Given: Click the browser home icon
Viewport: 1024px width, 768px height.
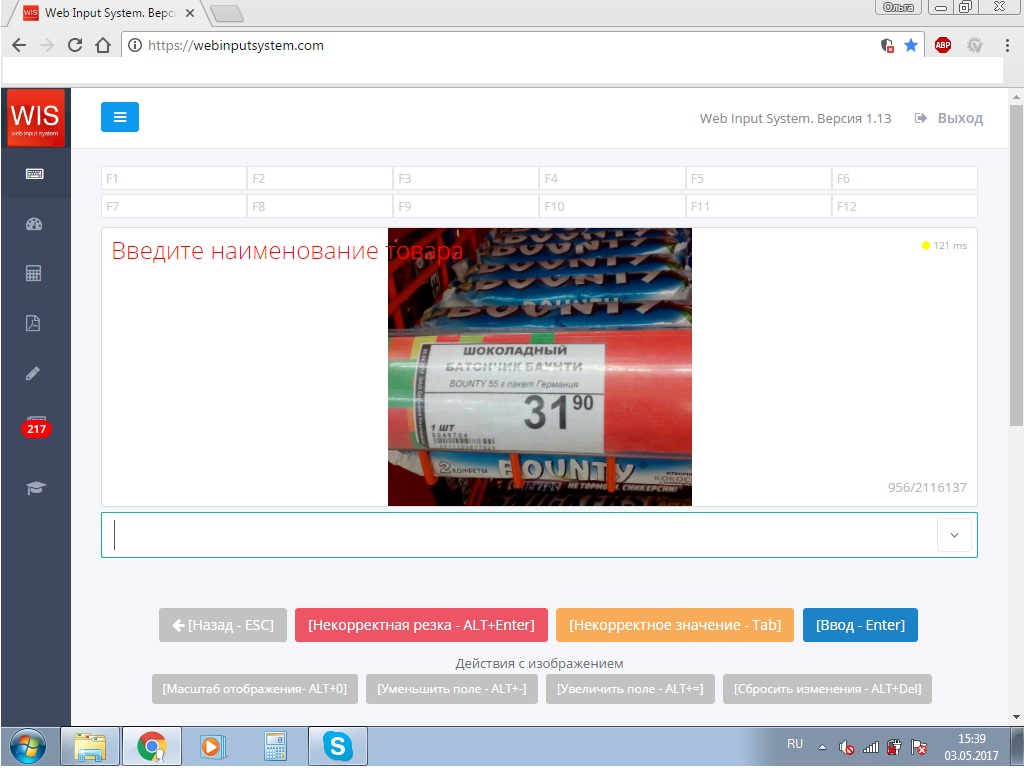Looking at the screenshot, I should coord(103,45).
